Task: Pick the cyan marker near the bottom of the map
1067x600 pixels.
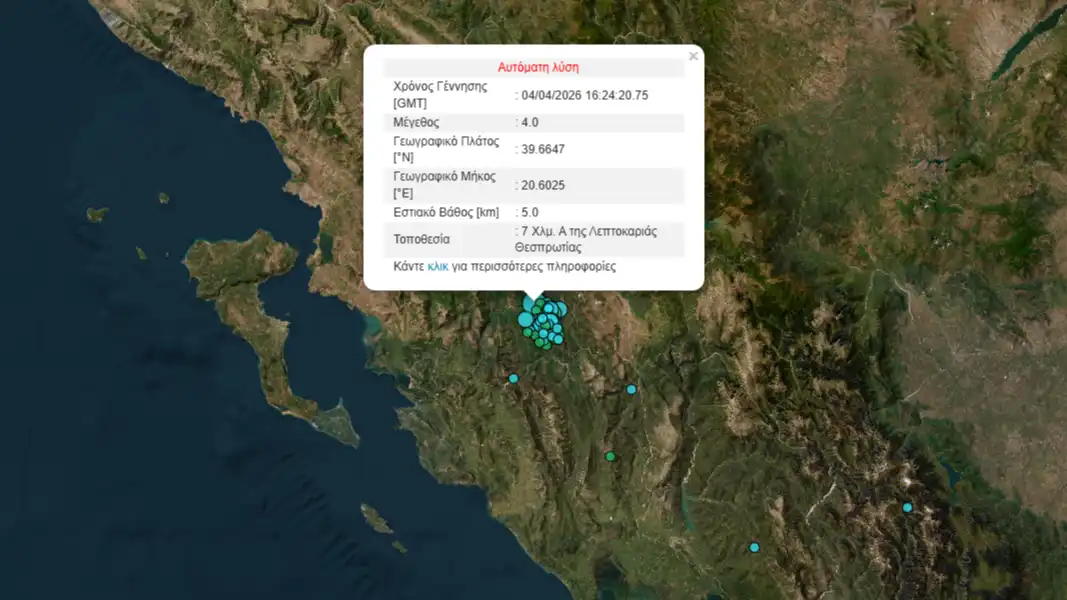Action: tap(754, 547)
